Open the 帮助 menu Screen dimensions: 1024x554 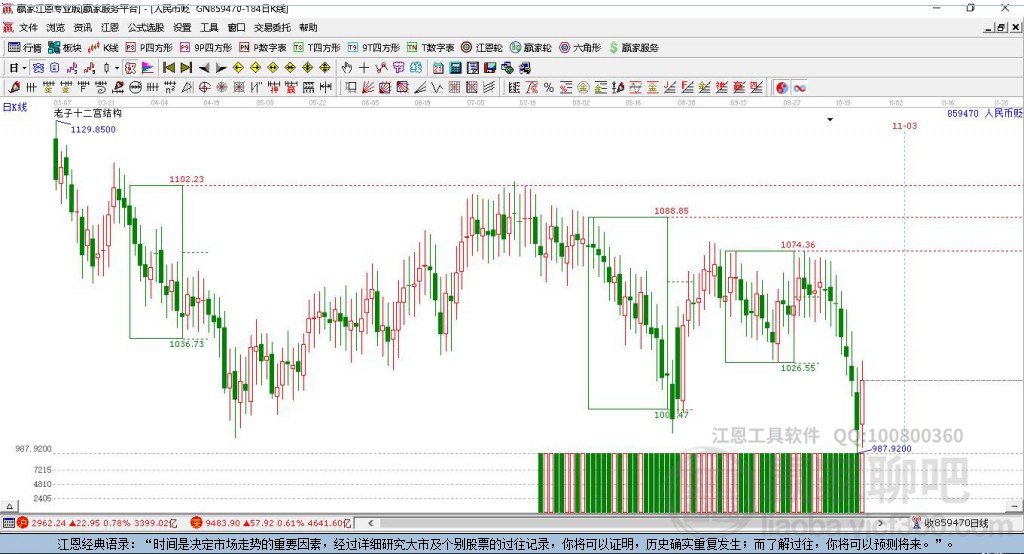[x=308, y=27]
